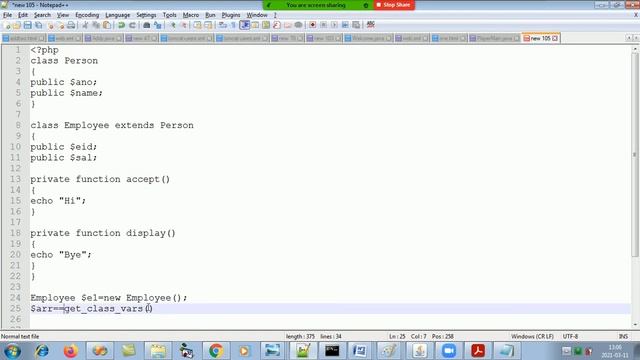Save the document using the Save icon
This screenshot has width=640, height=360.
27,25
